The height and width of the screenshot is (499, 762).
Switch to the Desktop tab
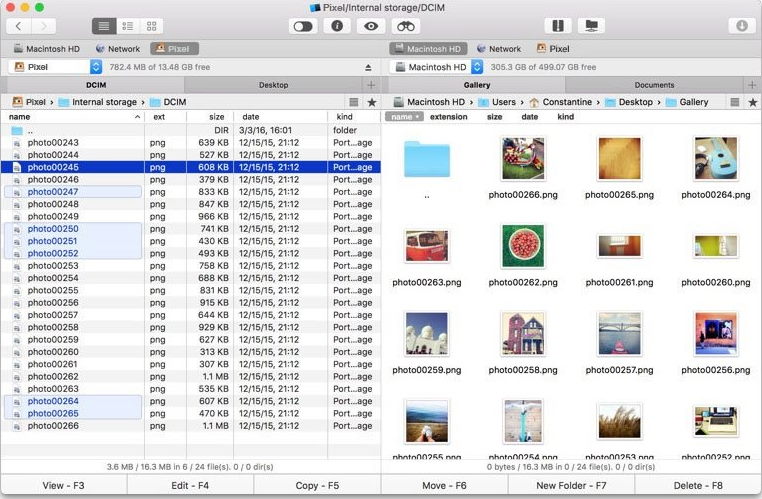(x=273, y=85)
